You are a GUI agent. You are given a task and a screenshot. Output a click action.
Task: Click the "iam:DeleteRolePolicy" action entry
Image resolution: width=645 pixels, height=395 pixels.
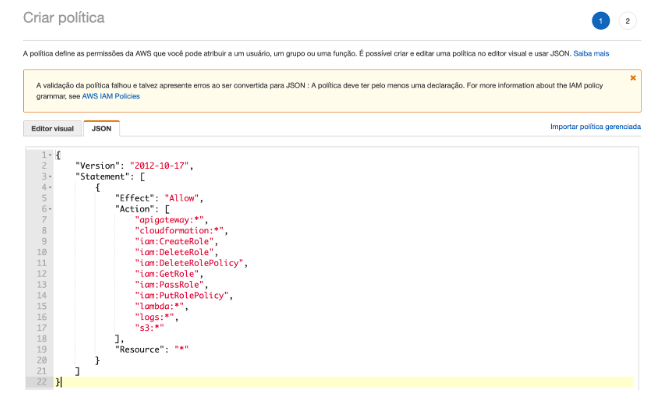(189, 263)
